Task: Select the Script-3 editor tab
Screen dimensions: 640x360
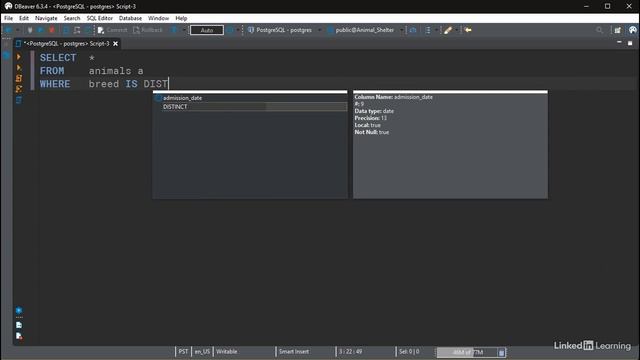Action: tap(67, 44)
